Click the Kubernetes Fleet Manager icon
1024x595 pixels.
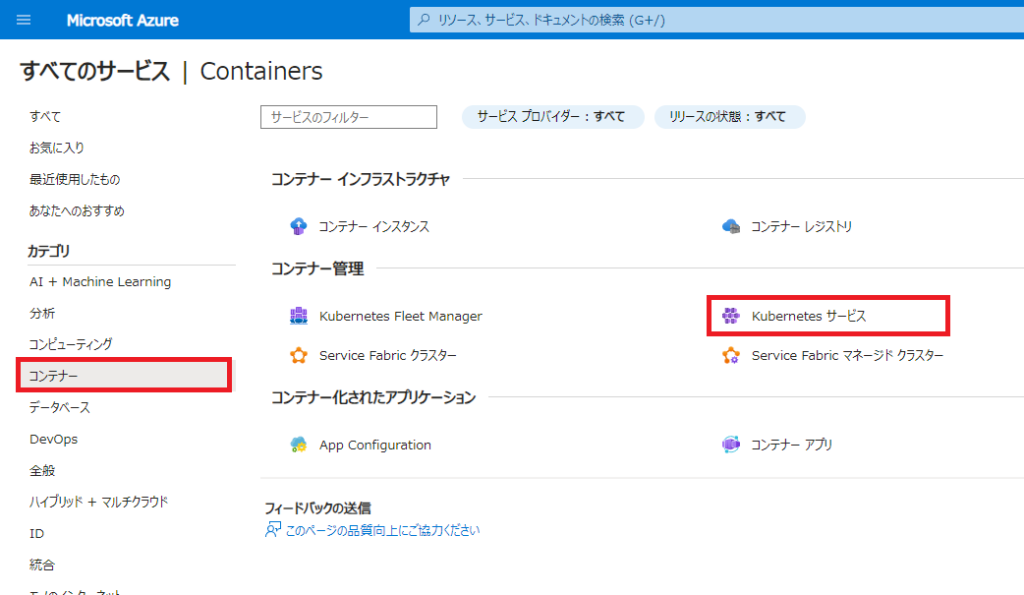pyautogui.click(x=298, y=315)
